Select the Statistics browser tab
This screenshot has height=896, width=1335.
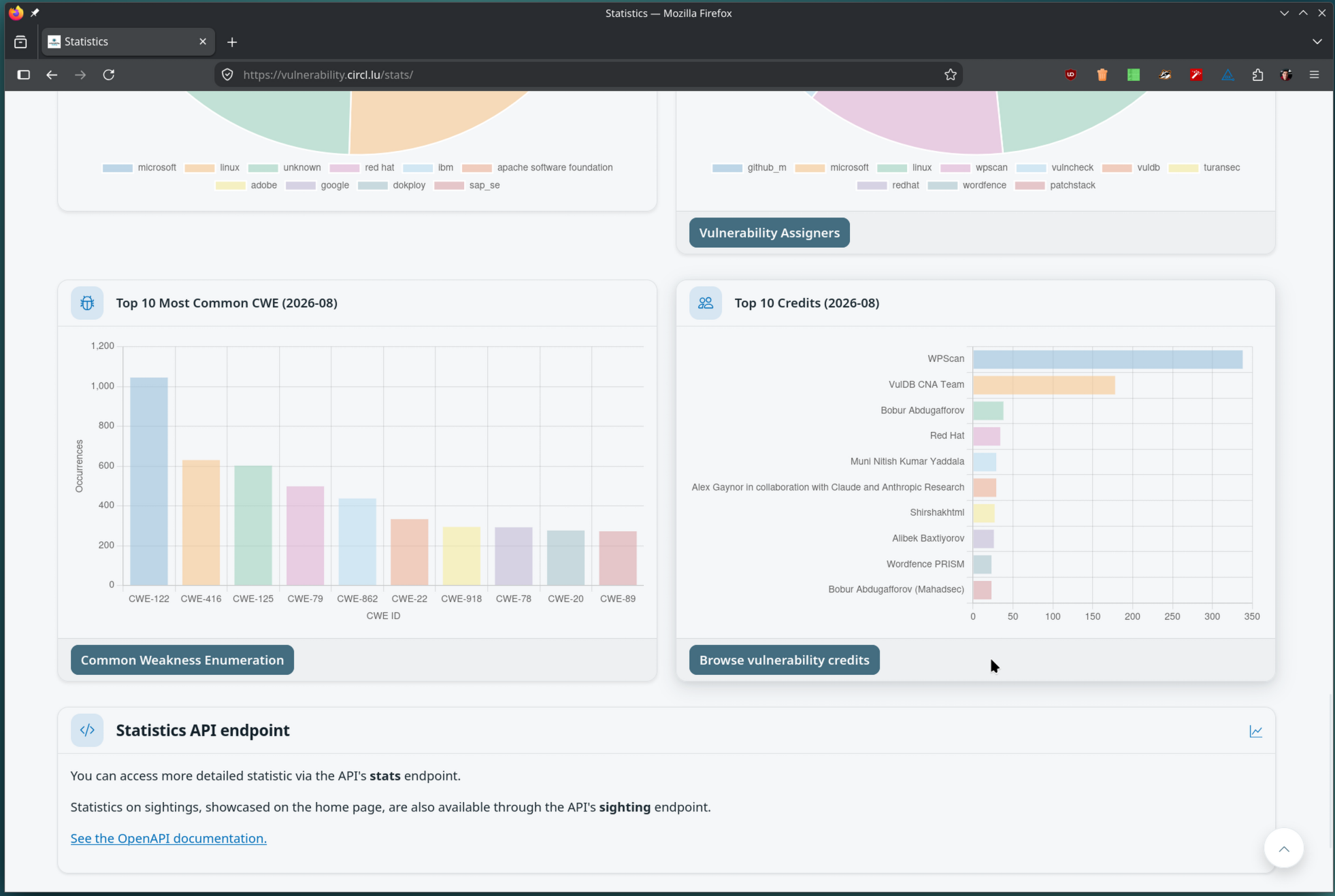point(128,42)
